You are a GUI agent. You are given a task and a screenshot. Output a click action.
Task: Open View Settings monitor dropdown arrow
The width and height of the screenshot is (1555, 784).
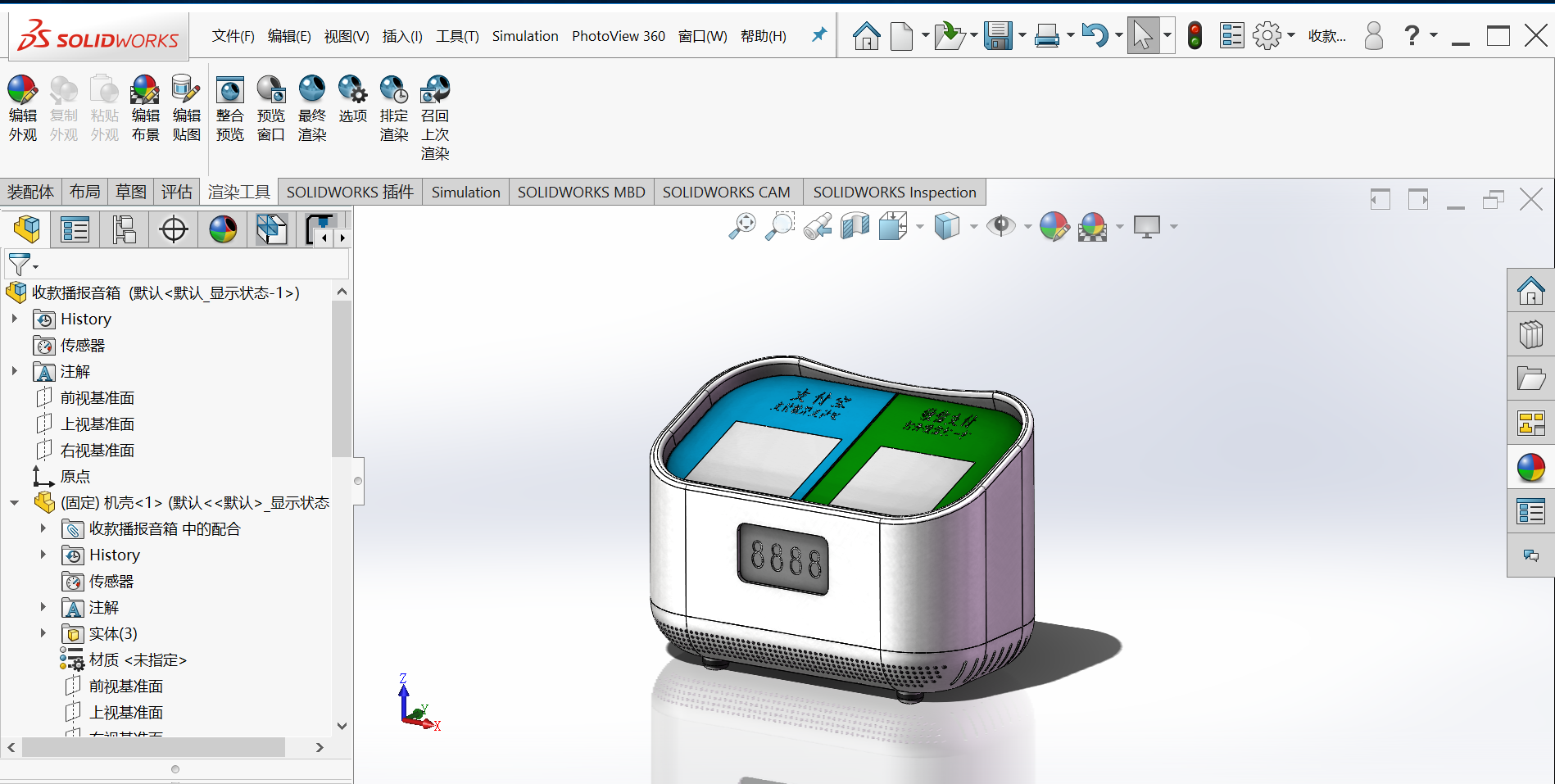click(1174, 227)
